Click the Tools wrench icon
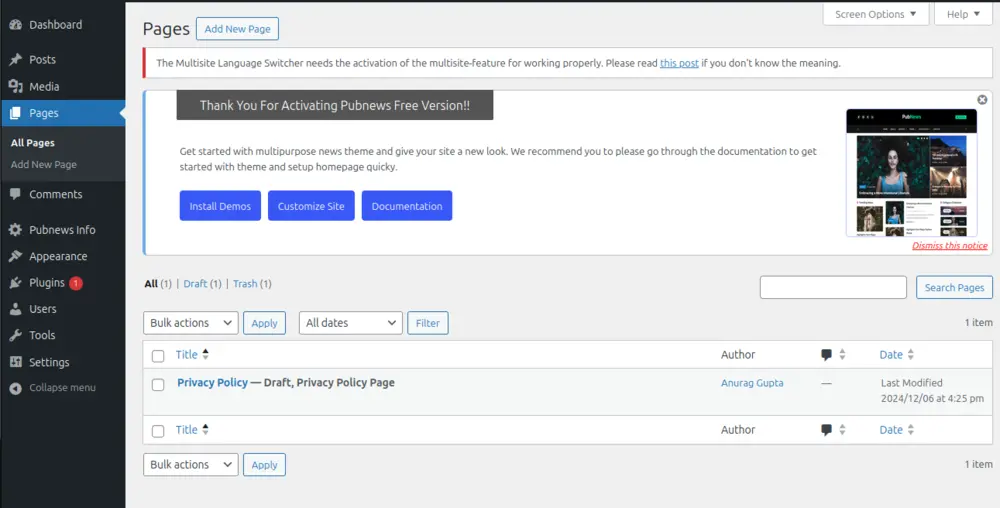The width and height of the screenshot is (1000, 508). 15,335
